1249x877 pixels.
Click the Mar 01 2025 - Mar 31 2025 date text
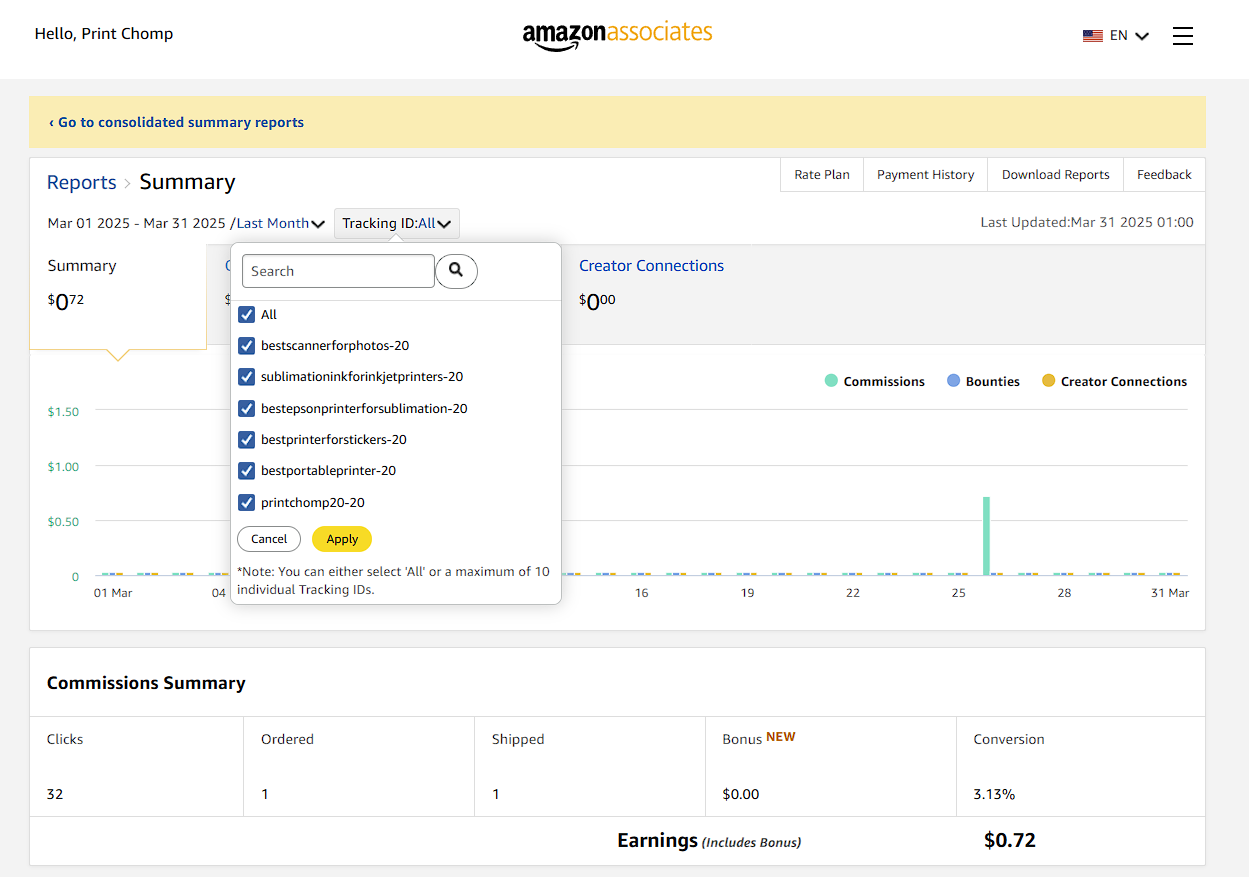click(x=136, y=223)
